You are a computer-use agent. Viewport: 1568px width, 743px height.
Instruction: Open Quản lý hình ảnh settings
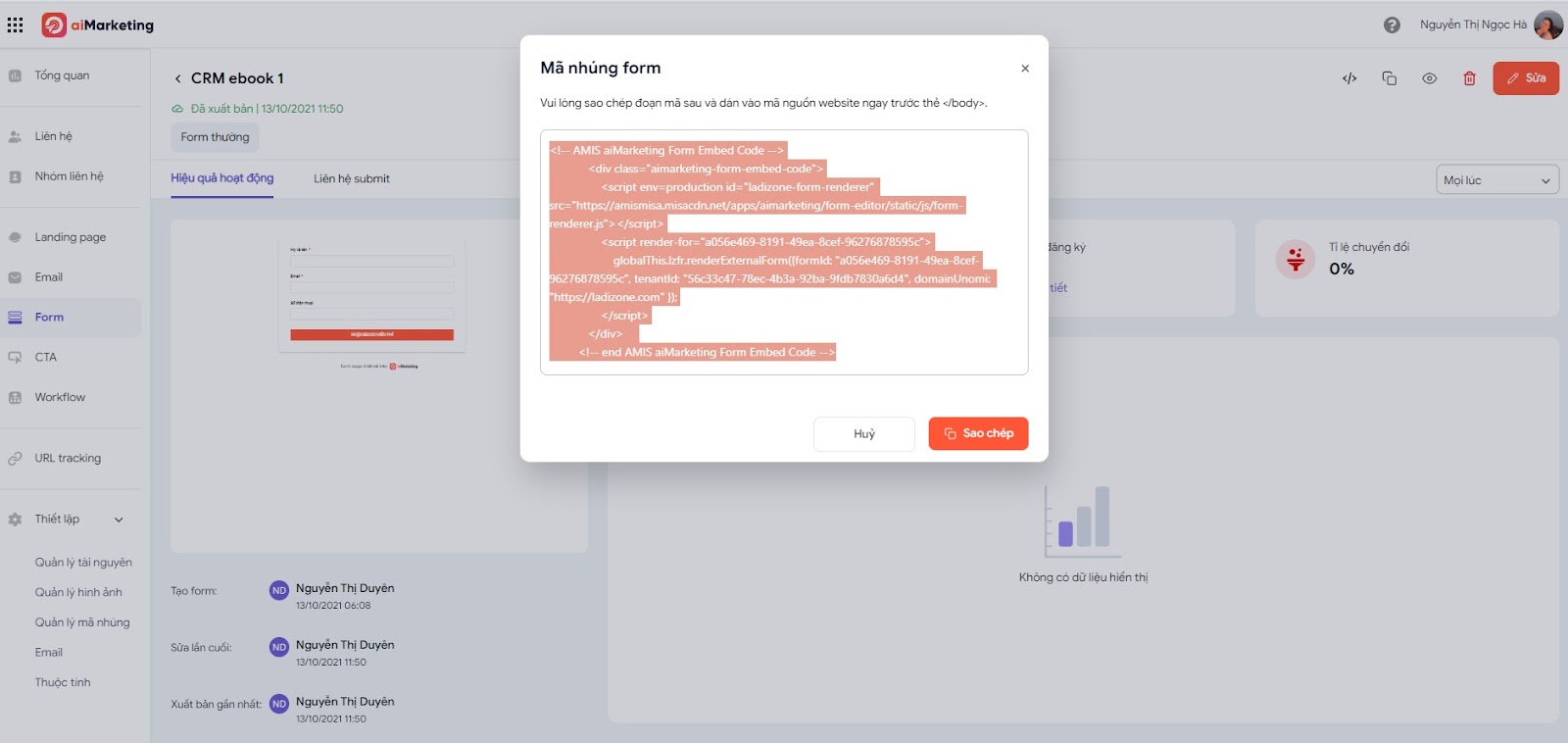tap(78, 592)
